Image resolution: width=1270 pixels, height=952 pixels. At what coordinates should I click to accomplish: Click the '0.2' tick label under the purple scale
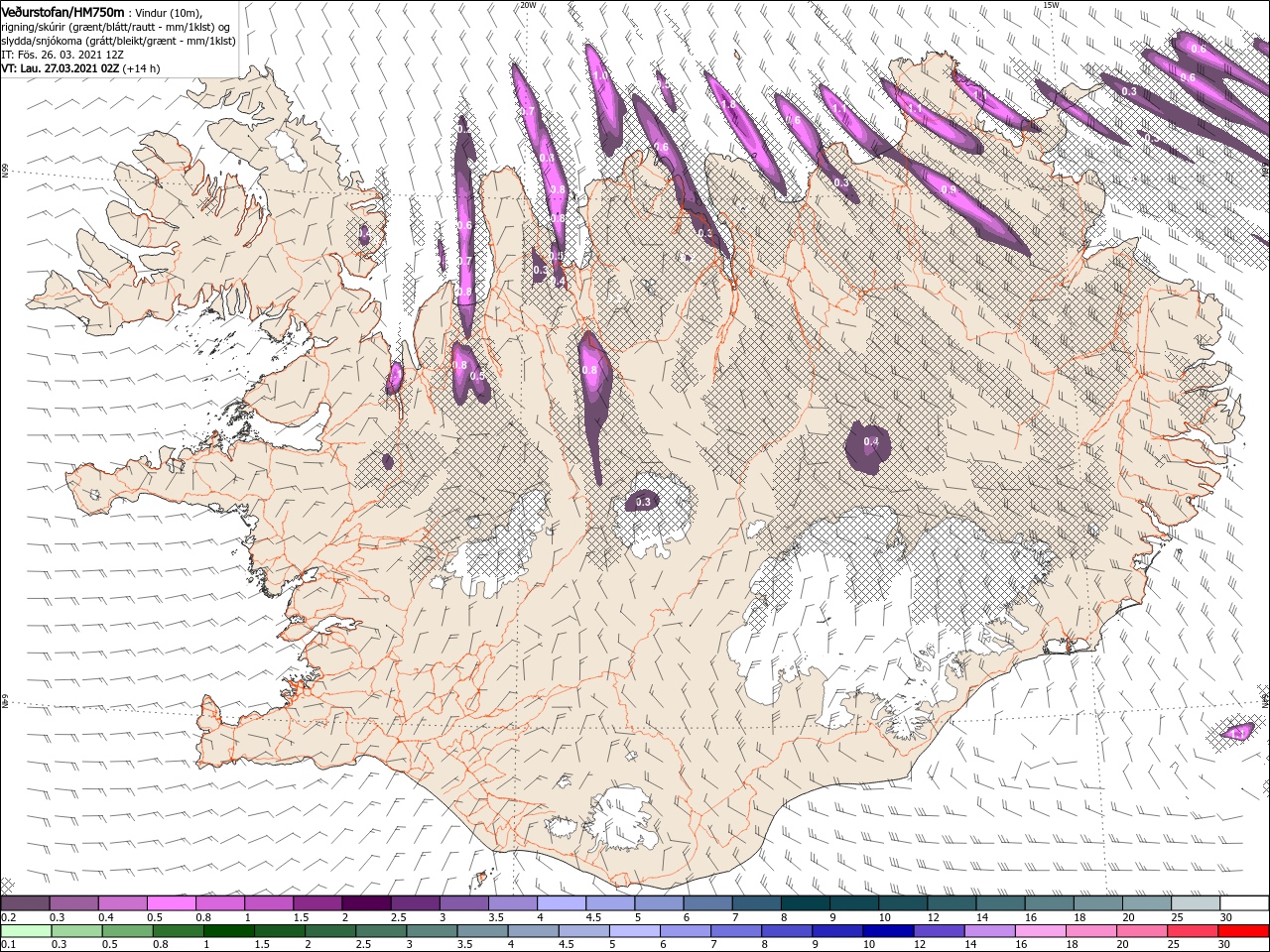[x=10, y=917]
